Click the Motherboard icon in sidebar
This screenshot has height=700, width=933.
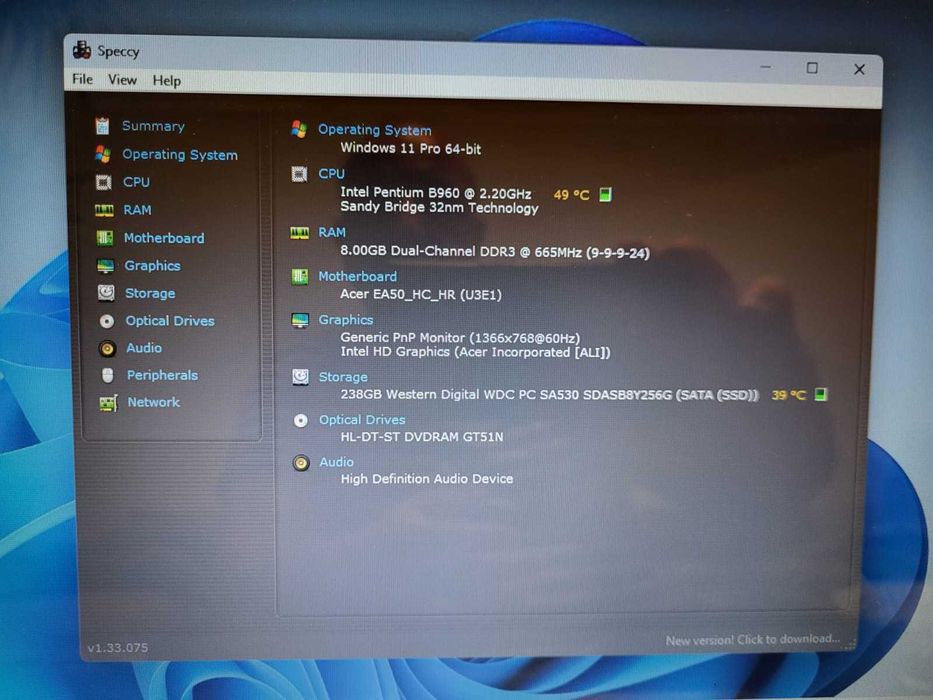(x=105, y=238)
